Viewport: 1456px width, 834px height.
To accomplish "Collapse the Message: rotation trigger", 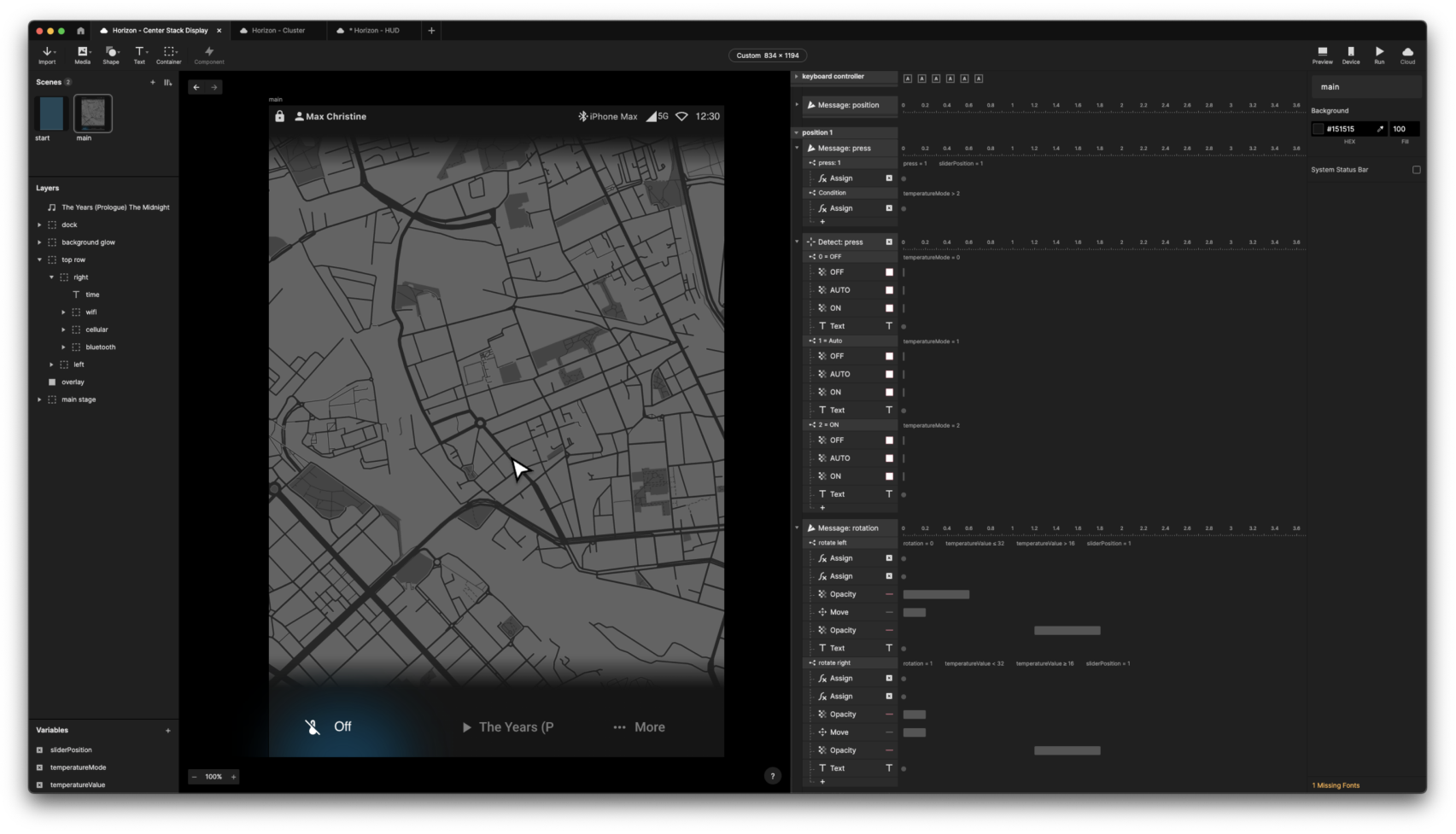I will (x=797, y=528).
